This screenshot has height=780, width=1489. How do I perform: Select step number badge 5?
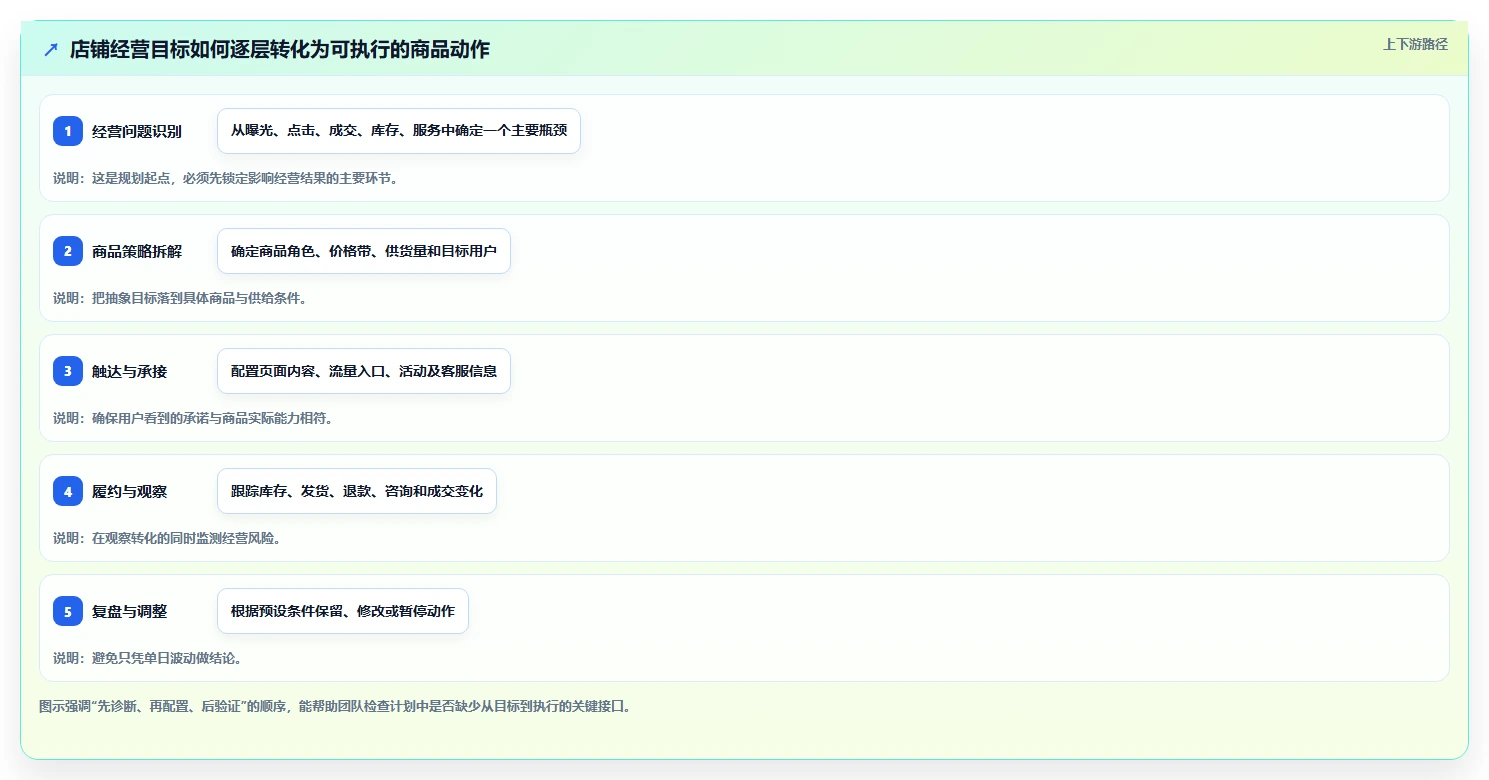point(68,611)
